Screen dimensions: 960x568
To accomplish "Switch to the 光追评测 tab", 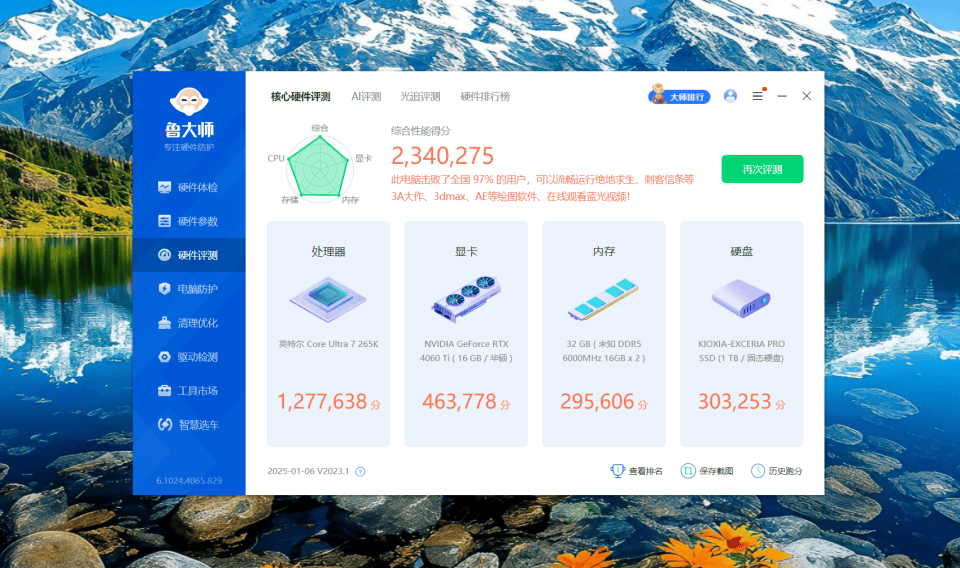I will (420, 97).
